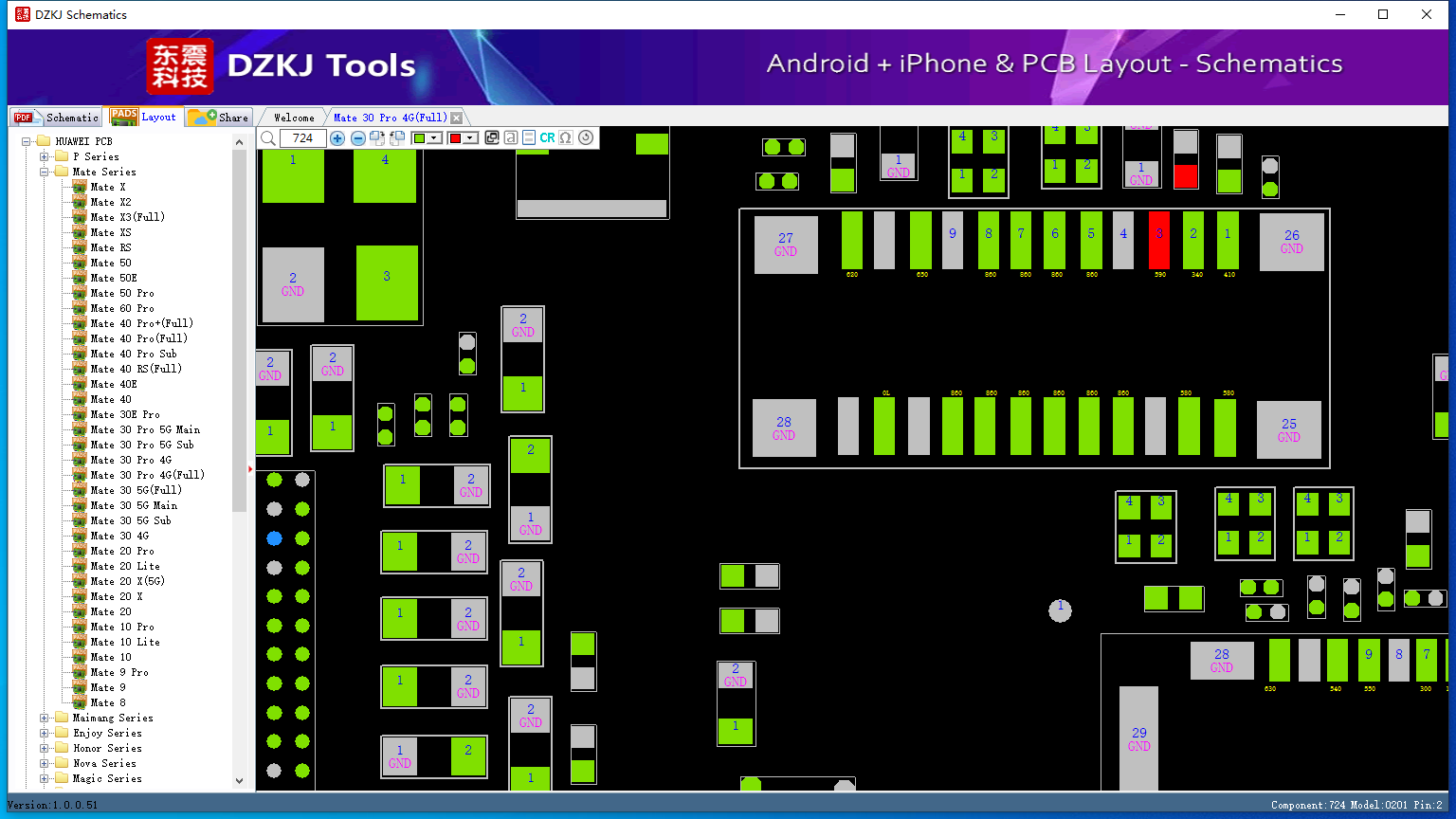Open the red highlight color dropdown arrow
Image resolution: width=1456 pixels, height=819 pixels.
coord(469,138)
